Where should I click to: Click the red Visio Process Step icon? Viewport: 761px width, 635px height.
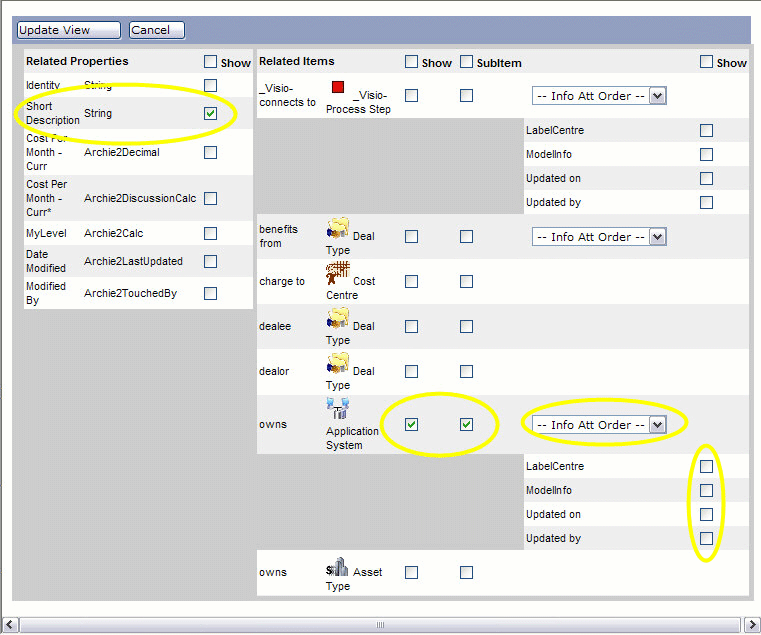coord(337,89)
